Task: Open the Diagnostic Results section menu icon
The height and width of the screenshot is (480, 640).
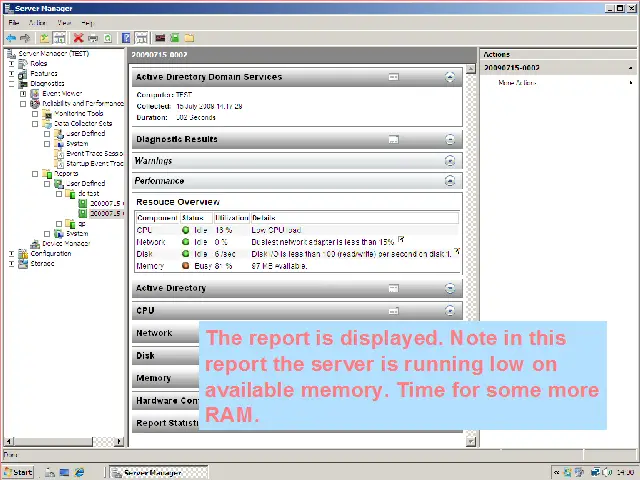Action: click(393, 140)
